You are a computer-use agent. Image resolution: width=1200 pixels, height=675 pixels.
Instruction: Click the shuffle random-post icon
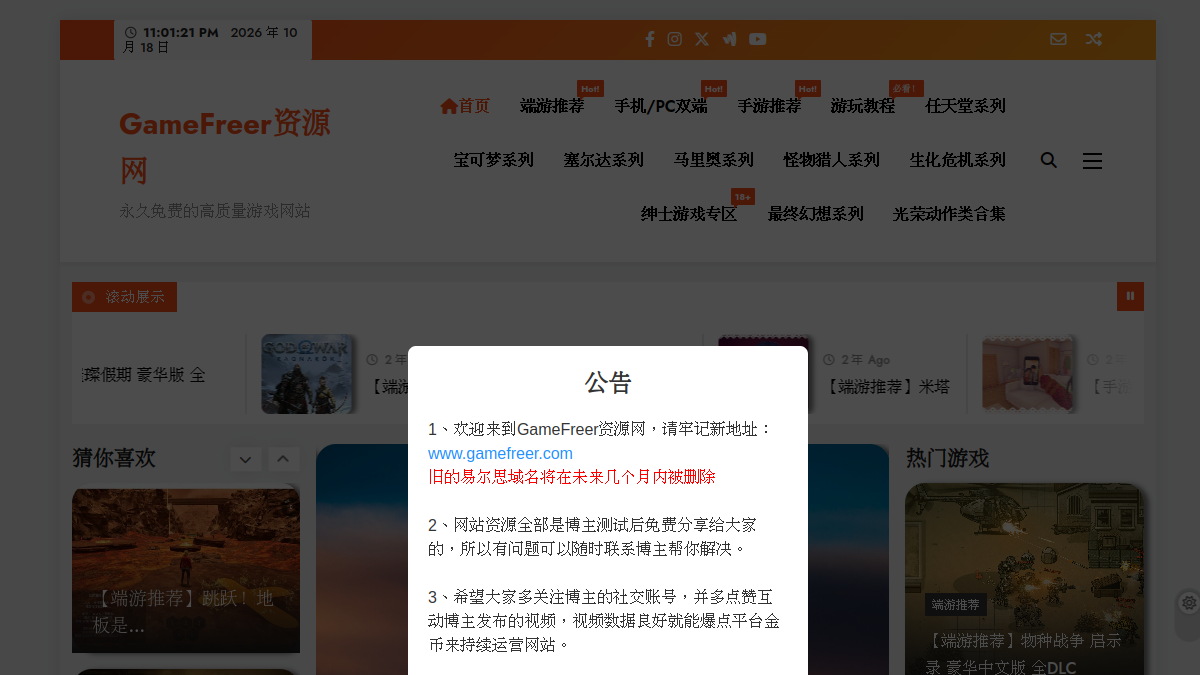coord(1094,39)
